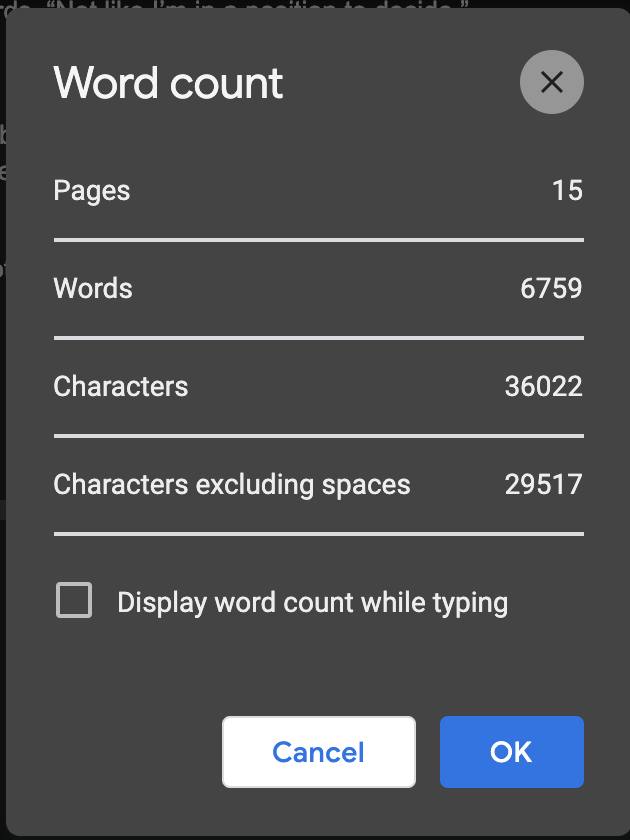
Task: Click the value 29517 for characters without spaces
Action: coord(544,484)
